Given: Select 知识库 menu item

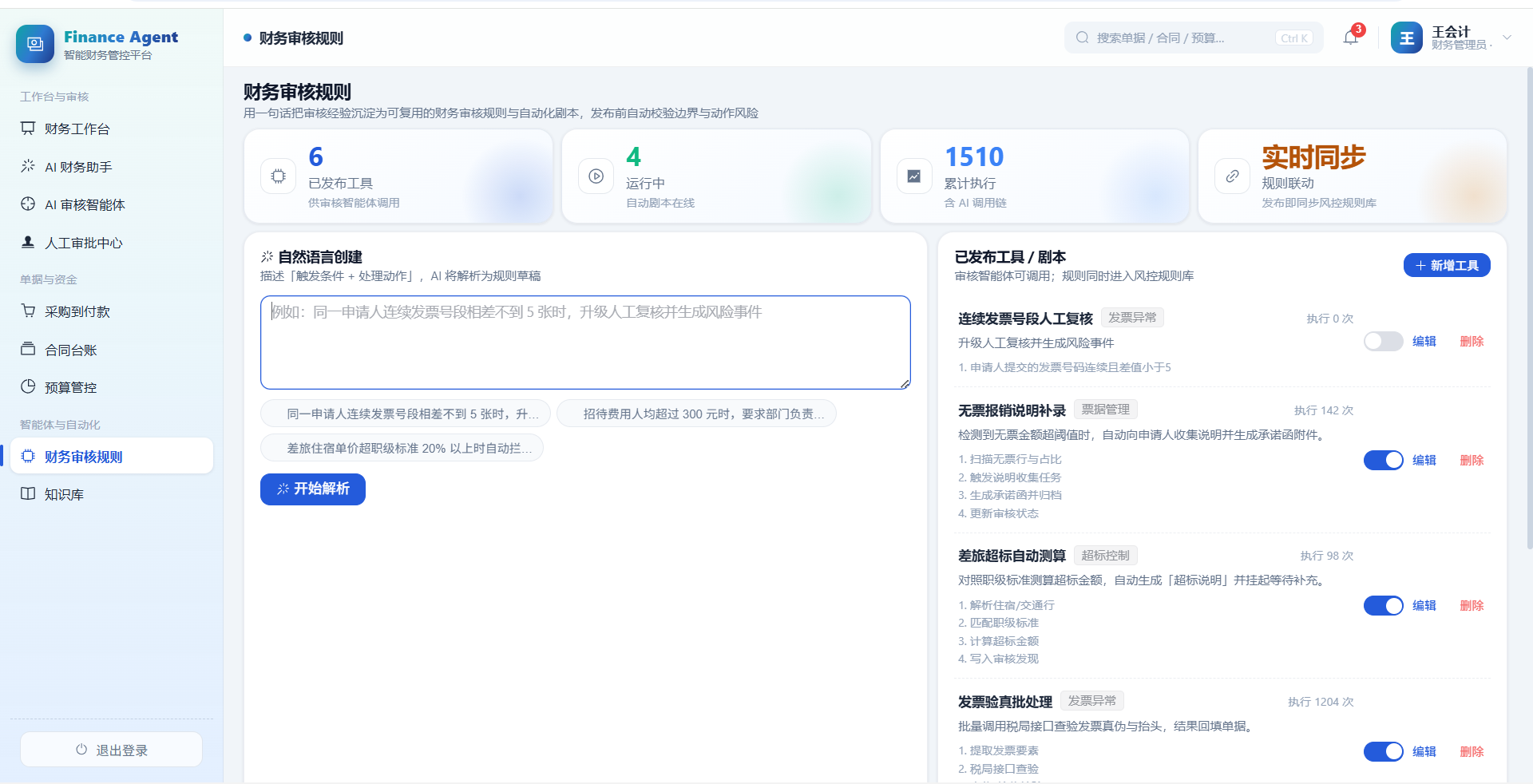Looking at the screenshot, I should pos(112,494).
